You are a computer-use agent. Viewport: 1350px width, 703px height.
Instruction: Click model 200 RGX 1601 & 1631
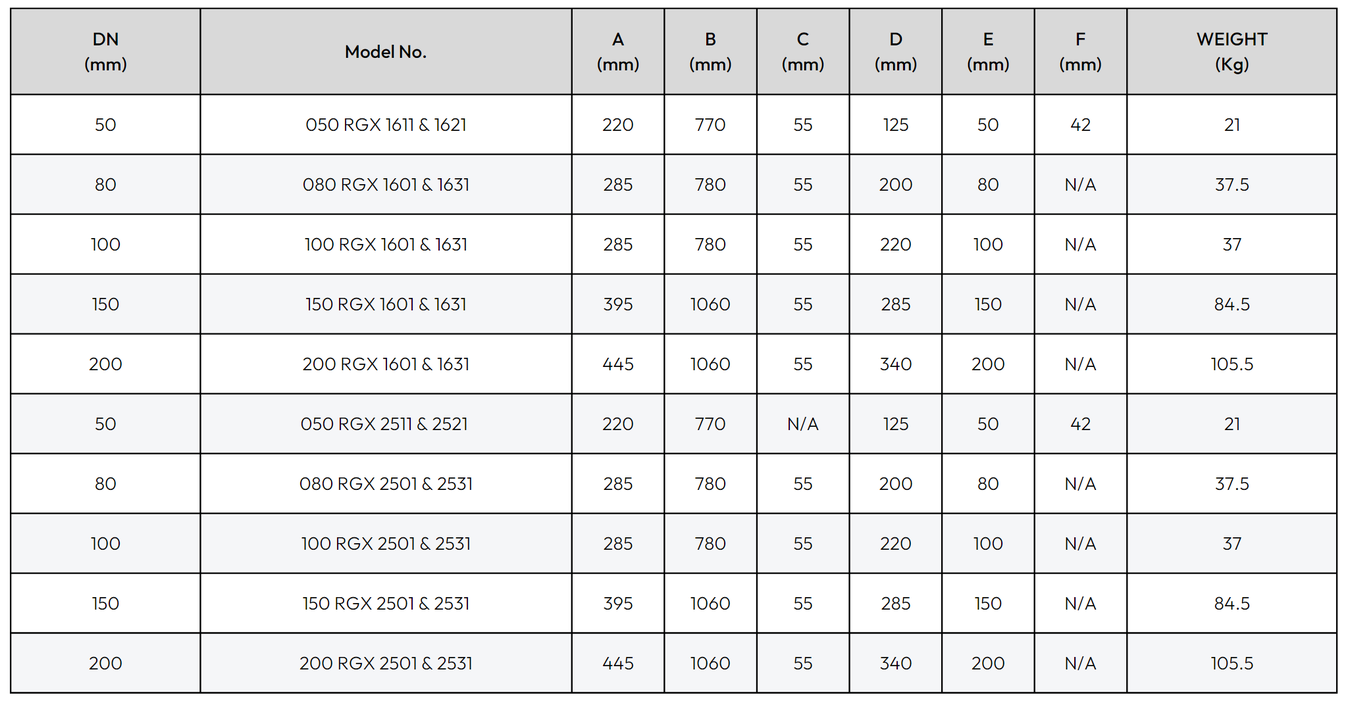point(386,365)
